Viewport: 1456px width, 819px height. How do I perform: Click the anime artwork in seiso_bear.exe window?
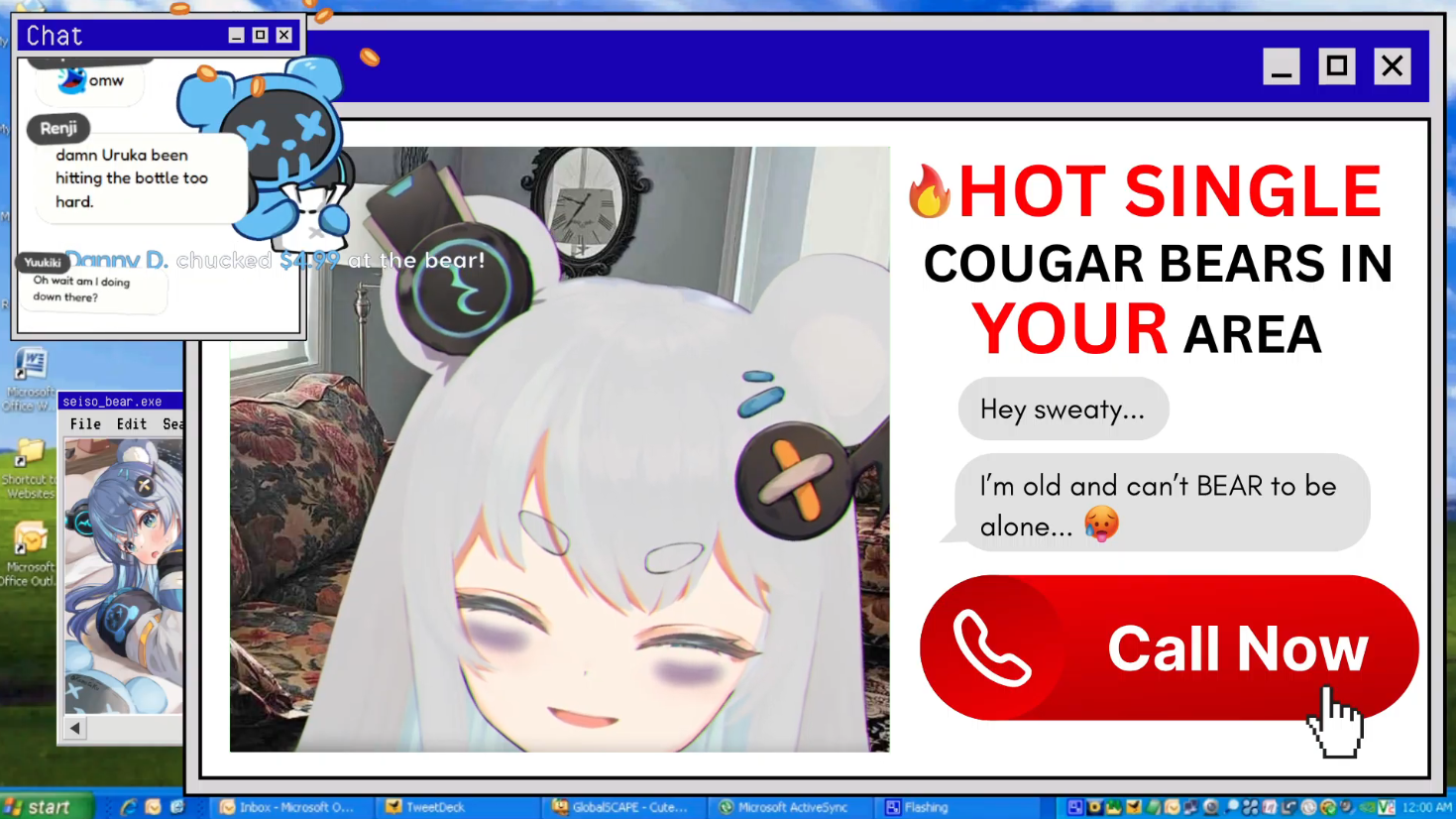(124, 576)
